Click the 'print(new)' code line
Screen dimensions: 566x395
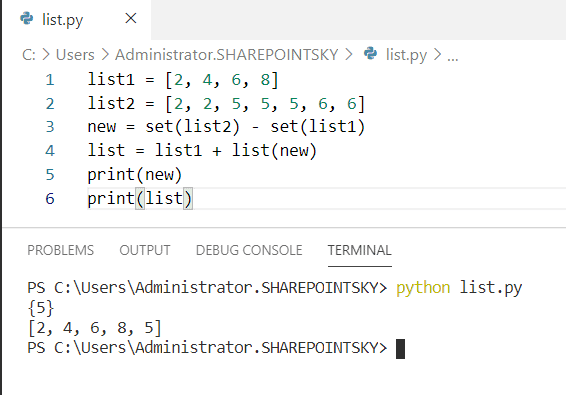(135, 175)
